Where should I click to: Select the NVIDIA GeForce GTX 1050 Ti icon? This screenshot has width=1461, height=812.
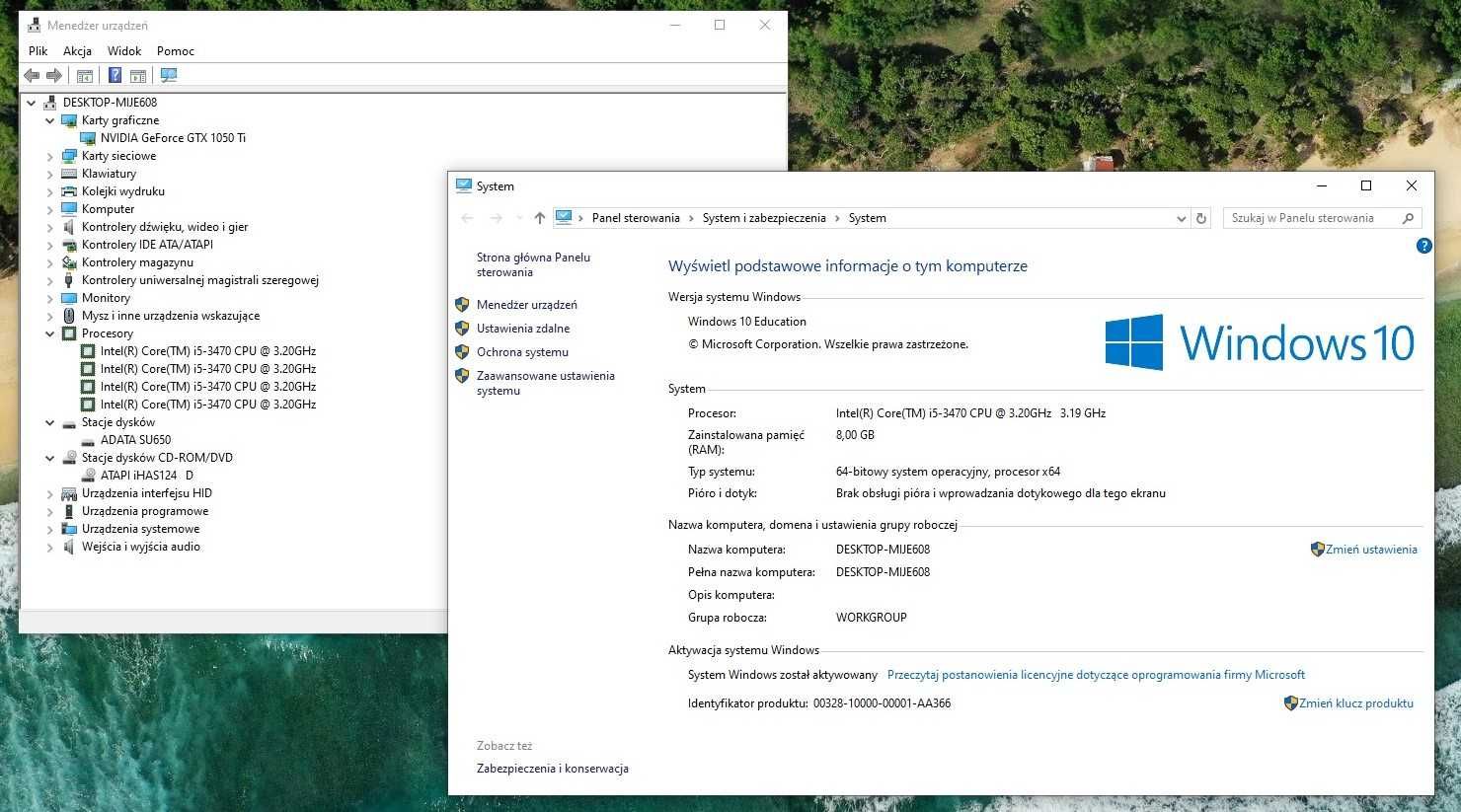[x=88, y=138]
